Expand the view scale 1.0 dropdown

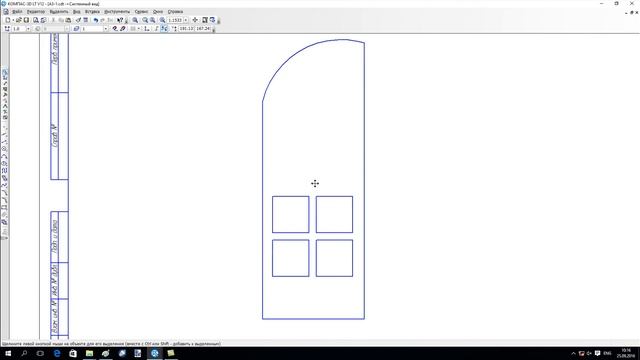[28, 29]
